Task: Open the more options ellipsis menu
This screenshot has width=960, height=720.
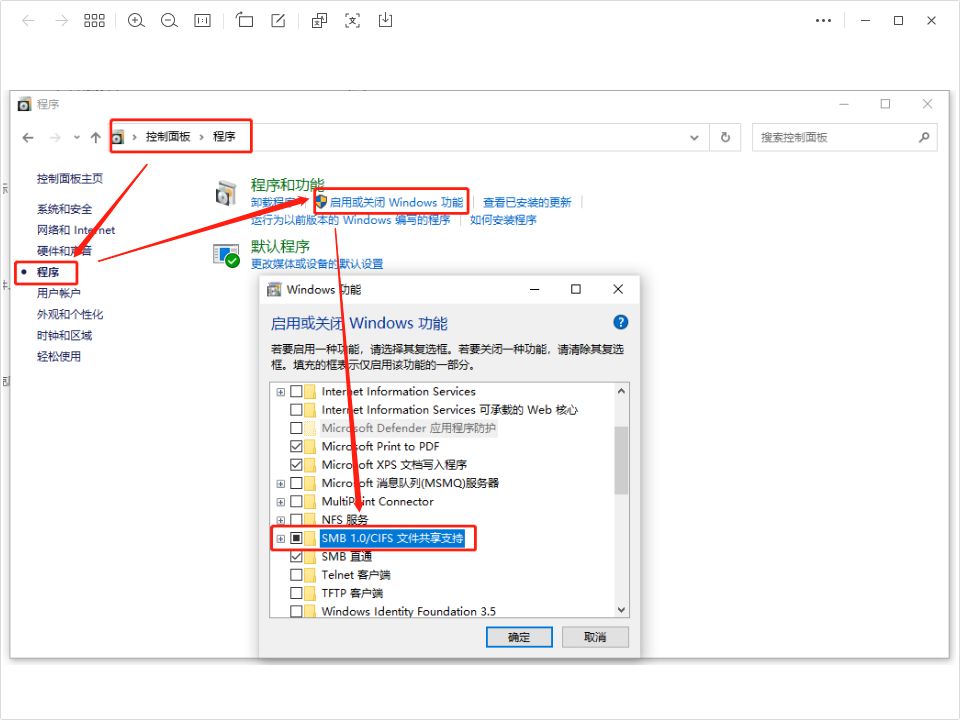Action: 823,21
